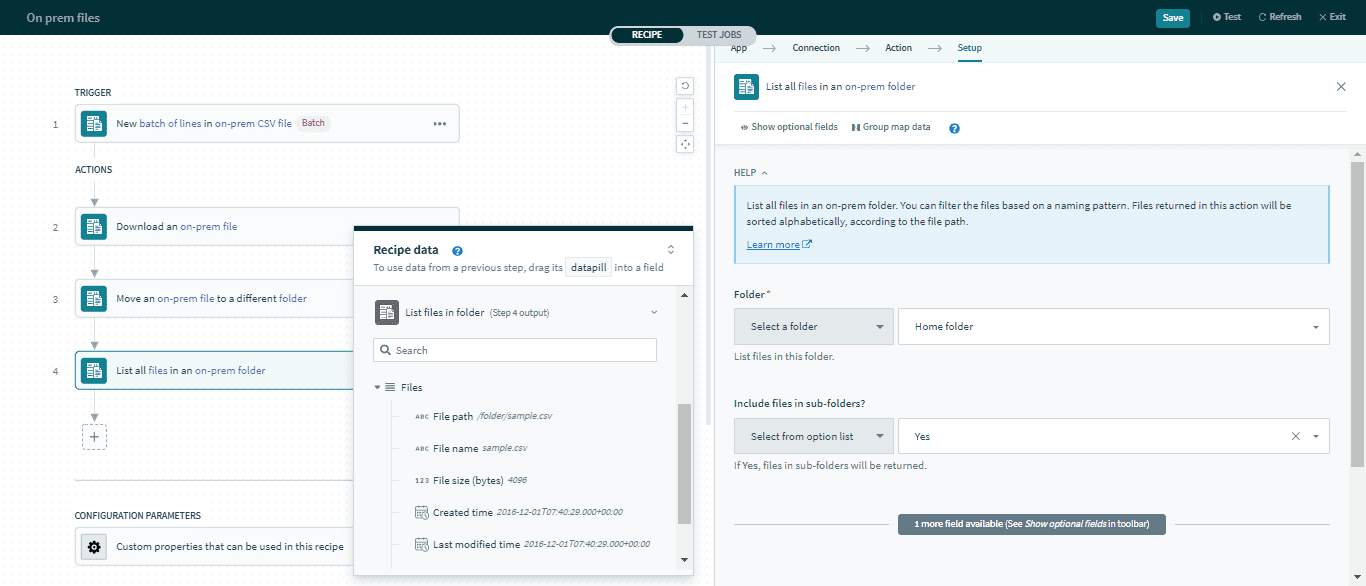1366x586 pixels.
Task: Open the Select from option list dropdown
Action: (813, 437)
